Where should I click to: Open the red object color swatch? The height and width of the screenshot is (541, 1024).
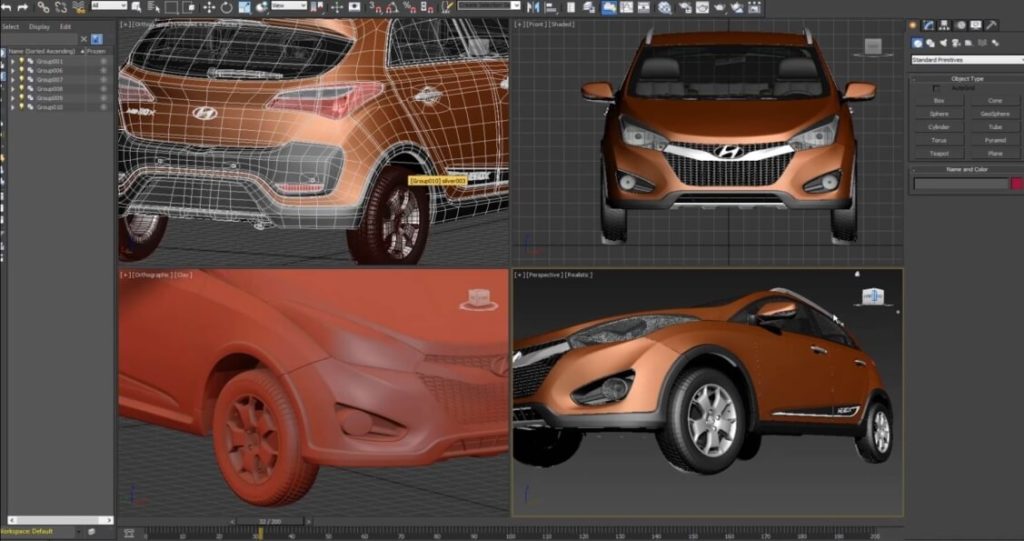click(x=1017, y=184)
